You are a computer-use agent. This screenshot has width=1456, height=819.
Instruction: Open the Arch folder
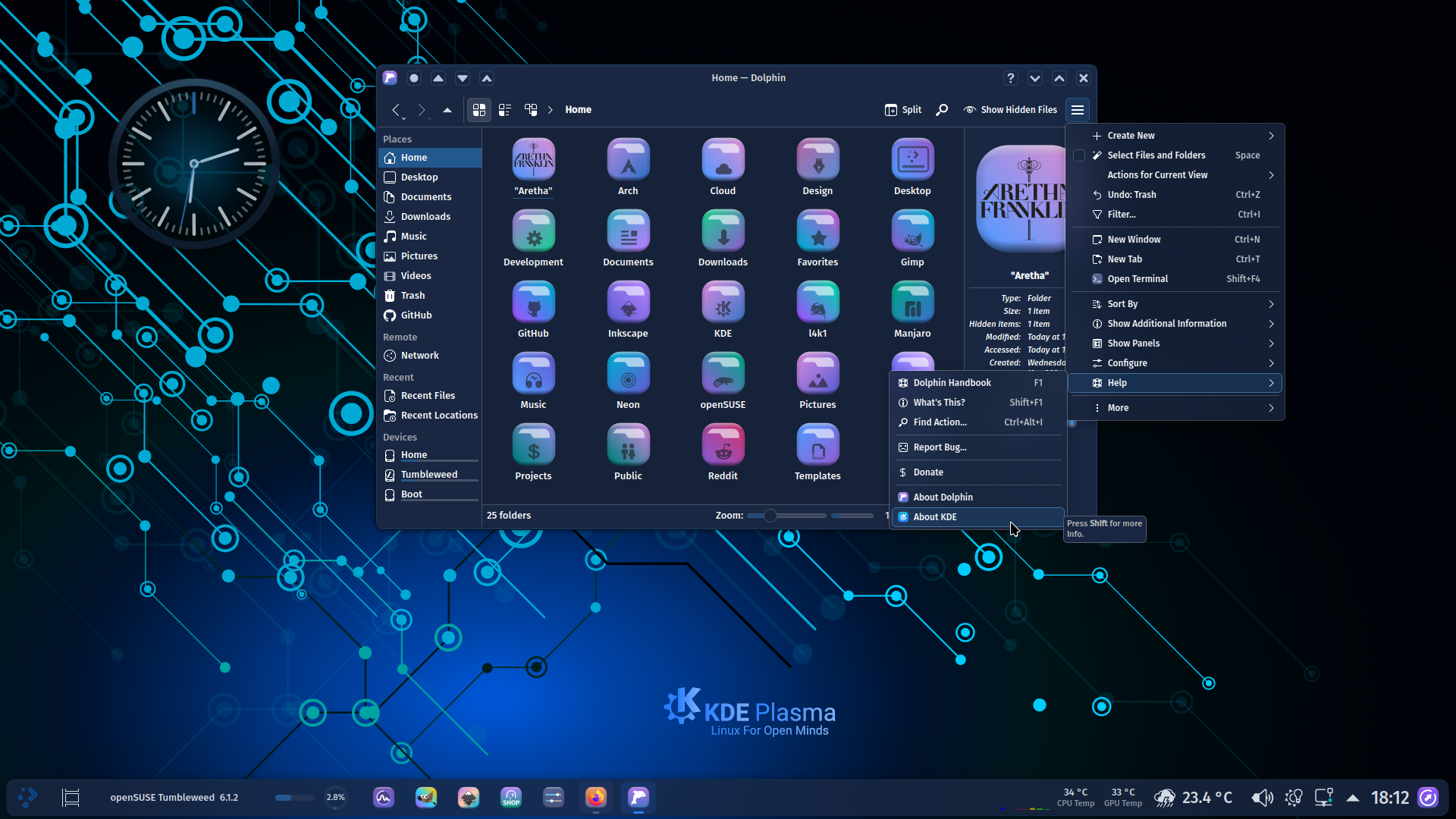pyautogui.click(x=628, y=167)
